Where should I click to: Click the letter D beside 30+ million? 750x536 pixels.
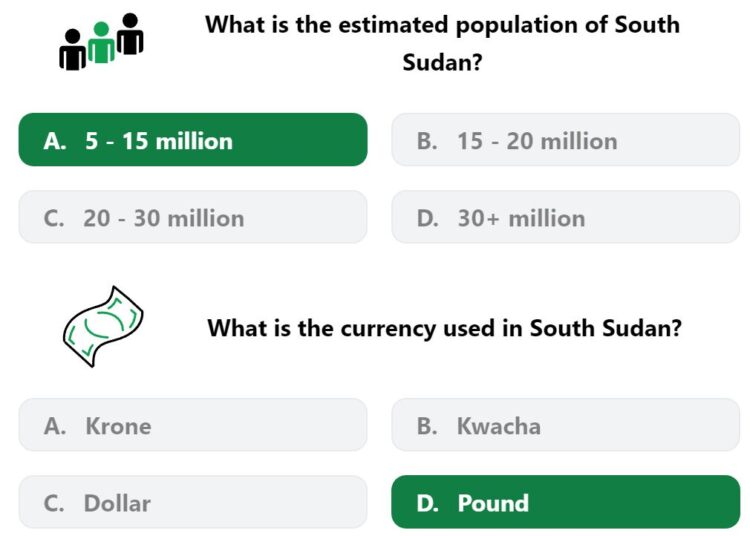[428, 219]
